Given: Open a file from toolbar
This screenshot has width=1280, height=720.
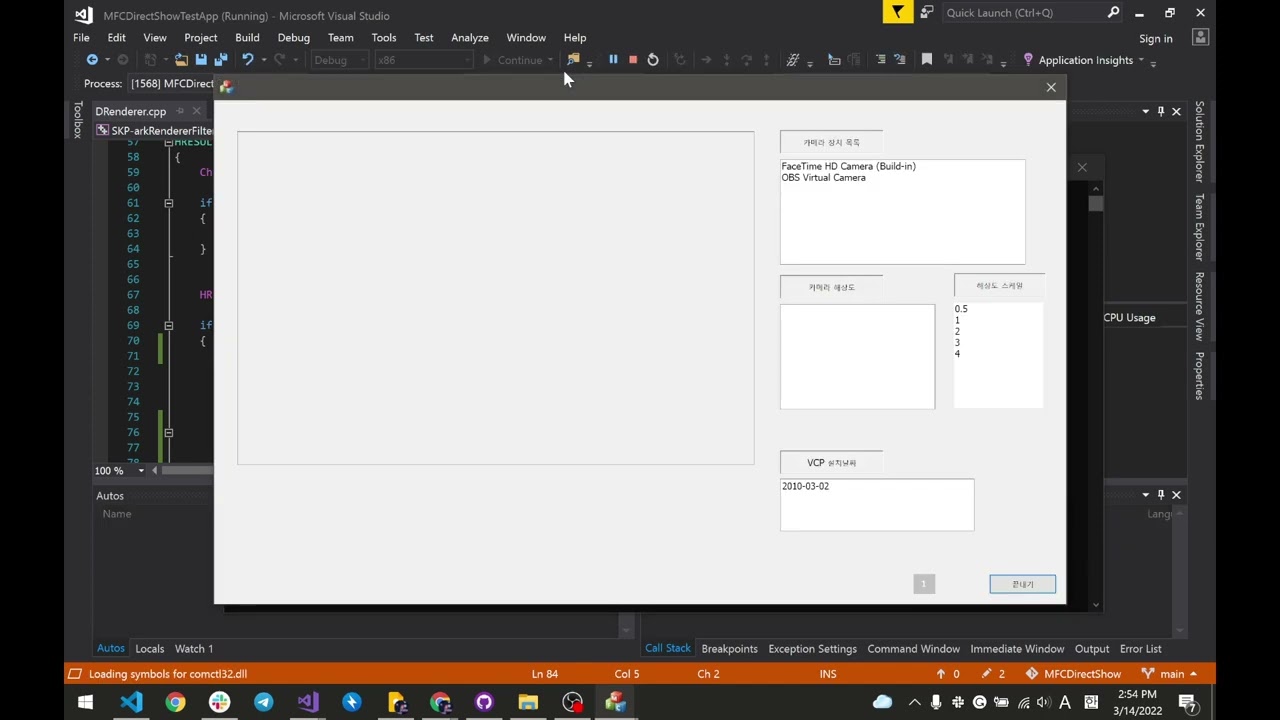Looking at the screenshot, I should (181, 60).
